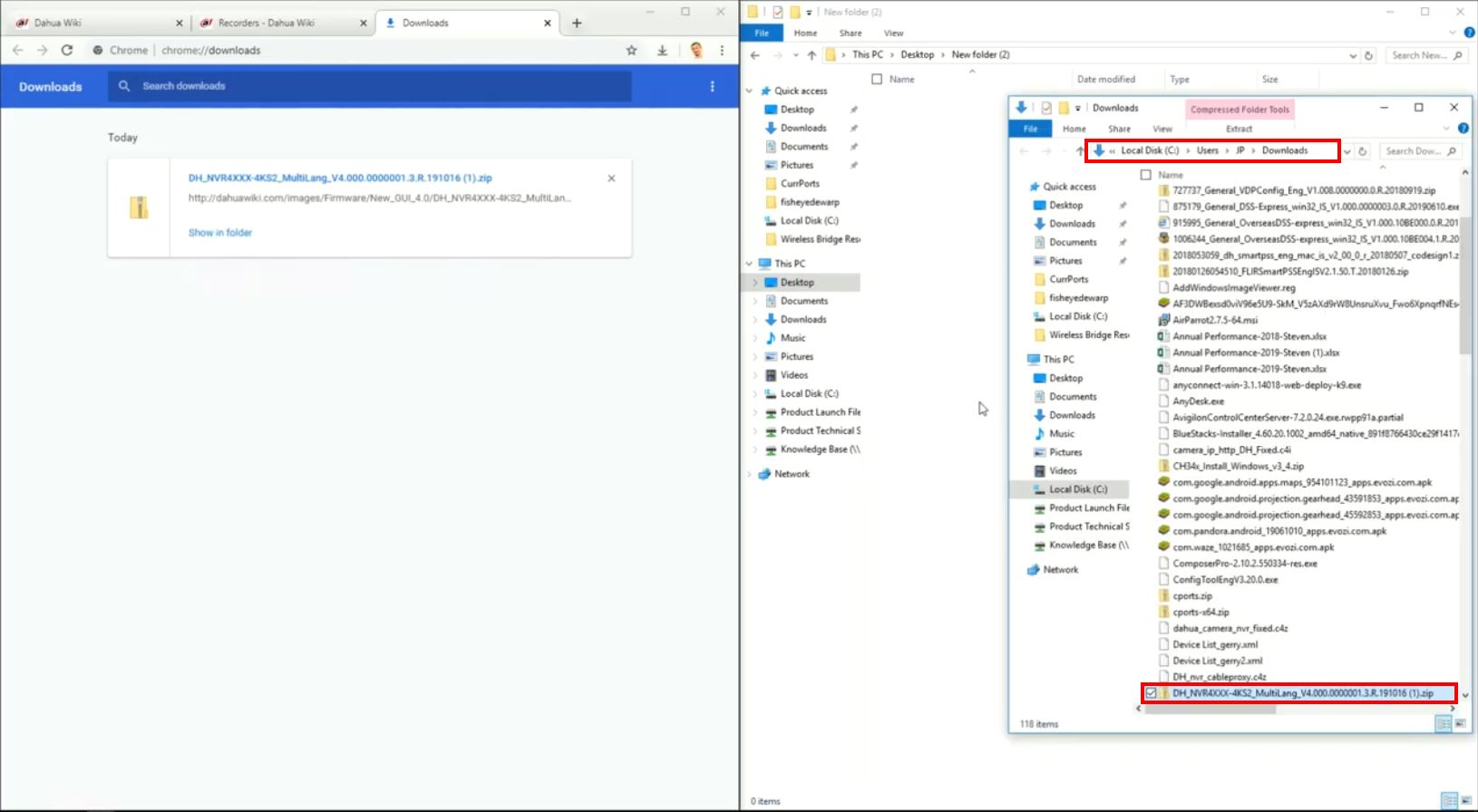The height and width of the screenshot is (812, 1478).
Task: Click the Show in folder link
Action: (220, 233)
